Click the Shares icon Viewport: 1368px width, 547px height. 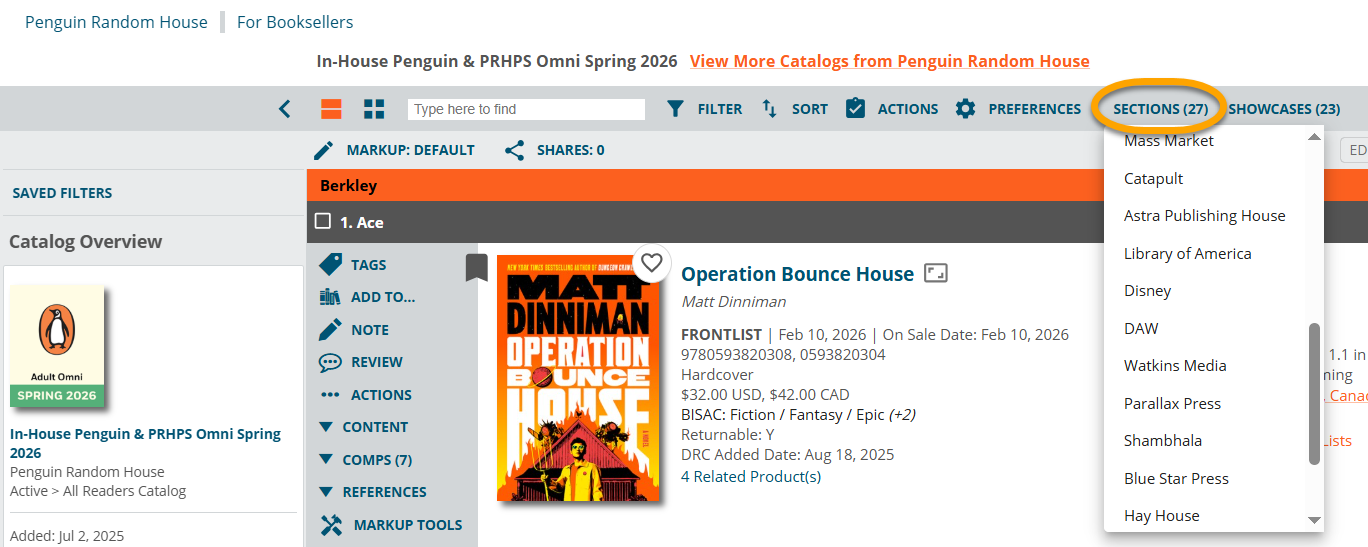point(515,150)
